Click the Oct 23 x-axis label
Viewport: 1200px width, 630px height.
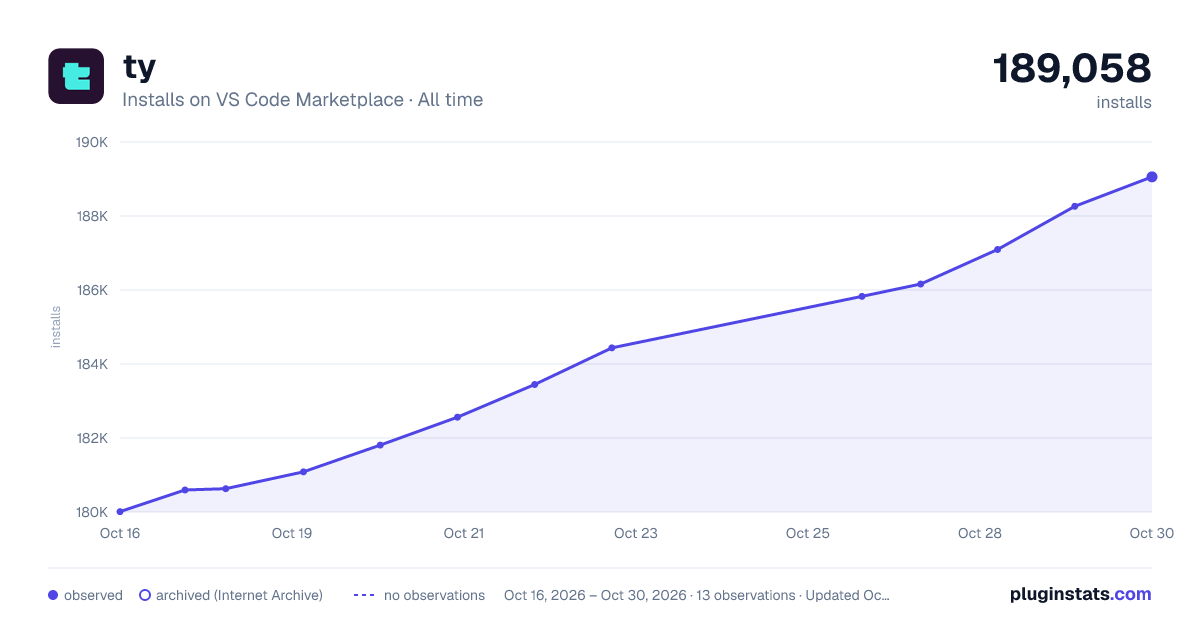636,533
